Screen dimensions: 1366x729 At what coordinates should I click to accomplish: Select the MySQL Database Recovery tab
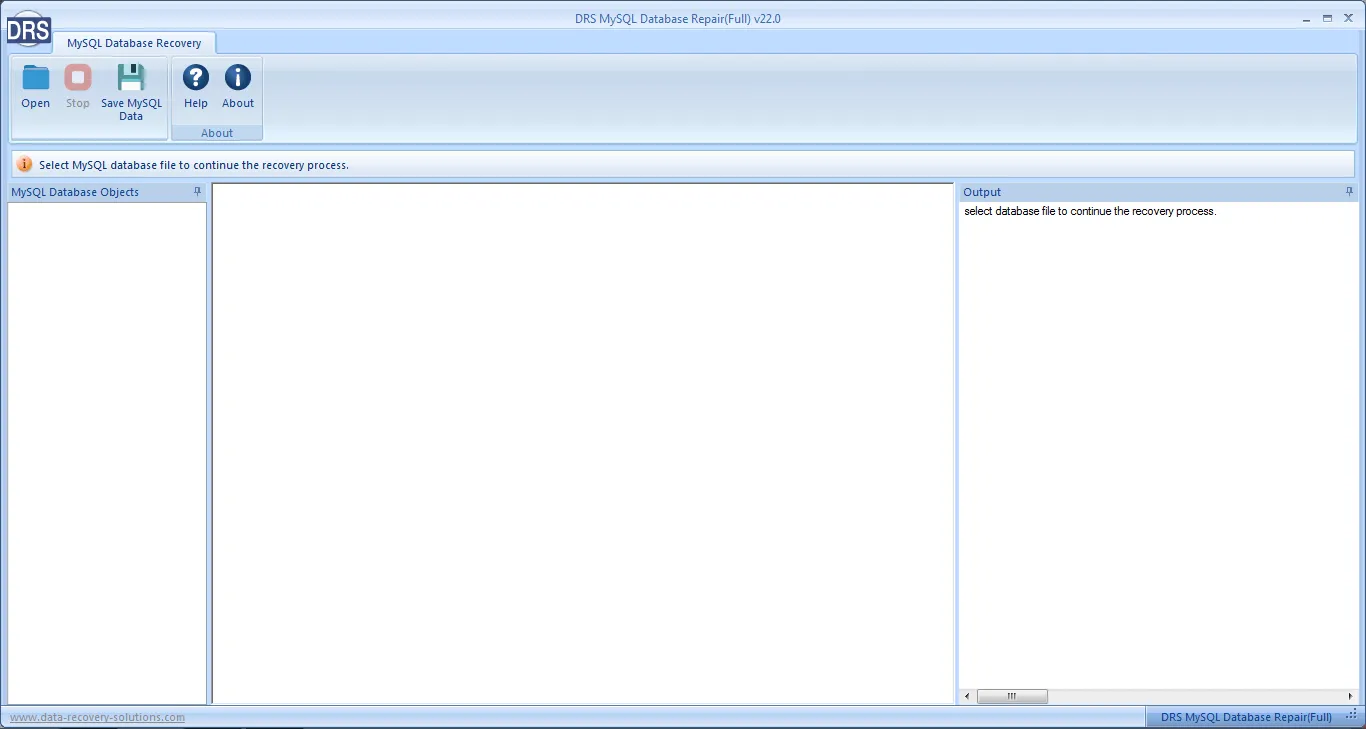[134, 43]
